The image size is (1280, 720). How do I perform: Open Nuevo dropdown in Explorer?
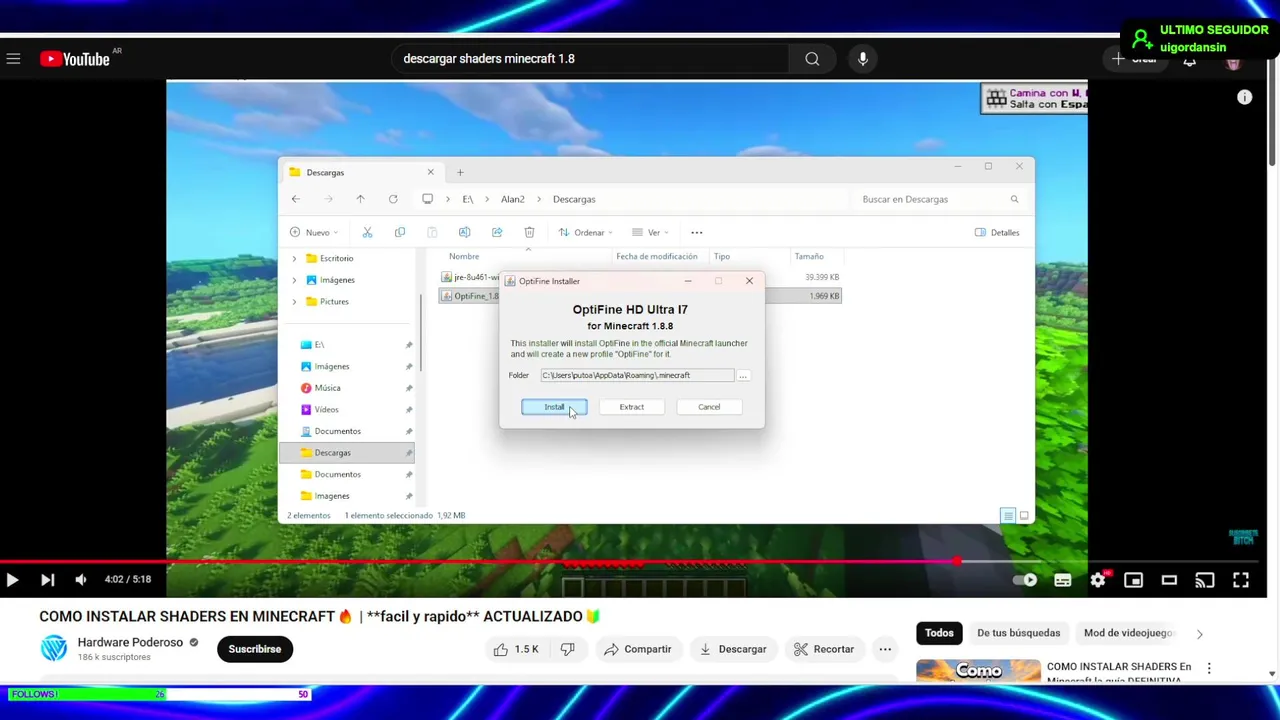click(x=314, y=232)
